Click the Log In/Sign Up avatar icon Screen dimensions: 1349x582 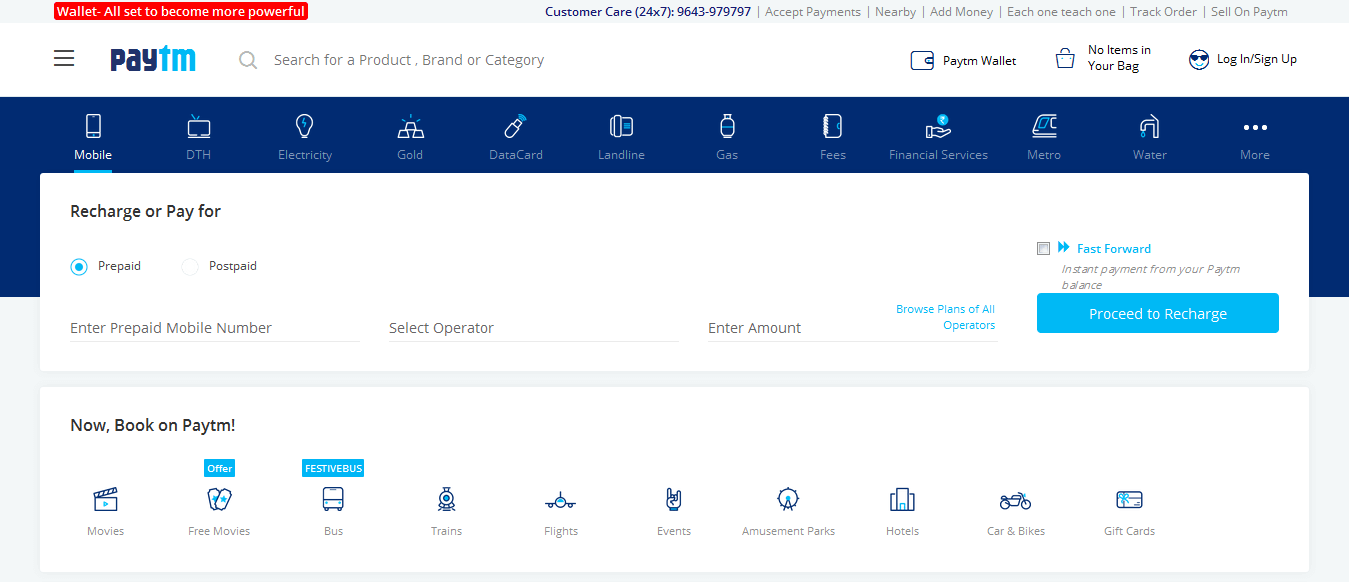1199,60
